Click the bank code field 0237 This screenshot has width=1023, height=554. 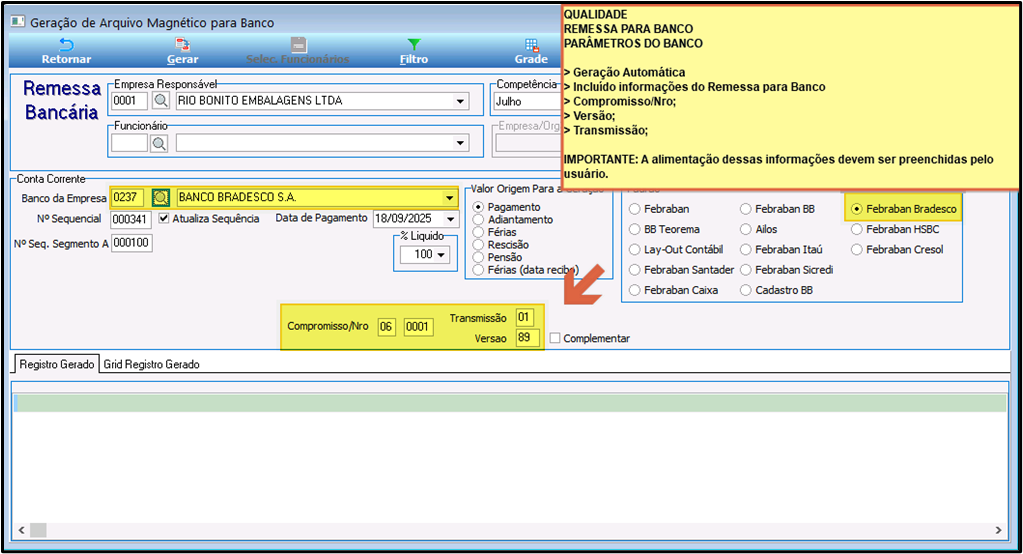tap(129, 197)
